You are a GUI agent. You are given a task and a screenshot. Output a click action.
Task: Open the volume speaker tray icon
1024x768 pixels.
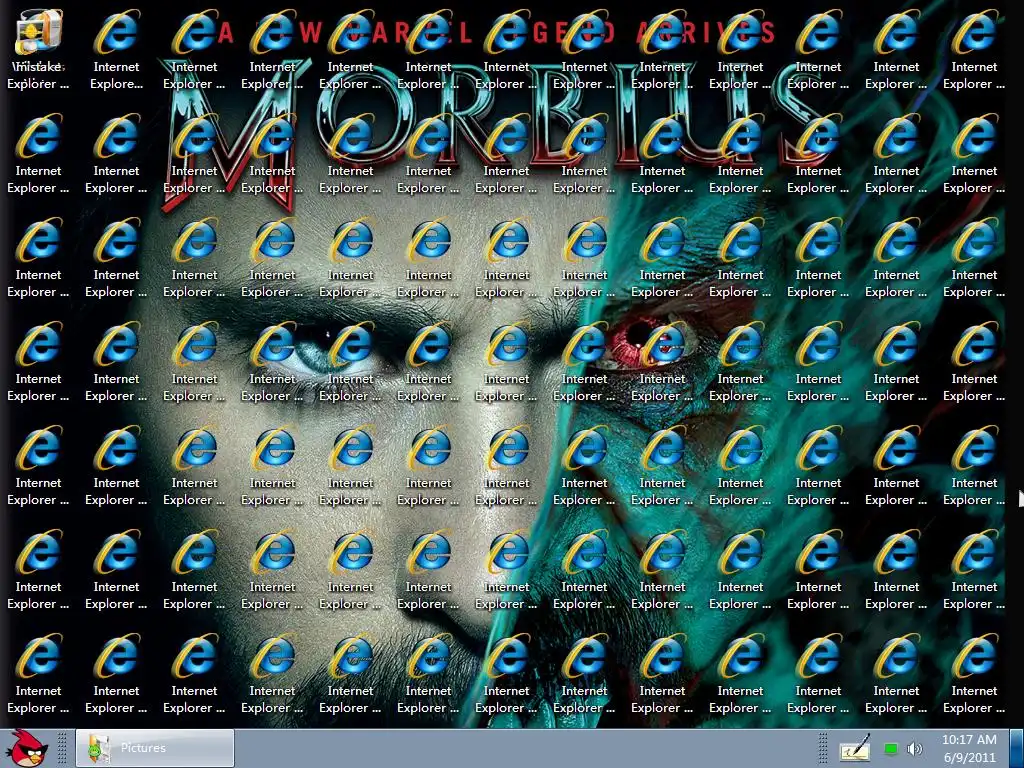click(x=914, y=748)
